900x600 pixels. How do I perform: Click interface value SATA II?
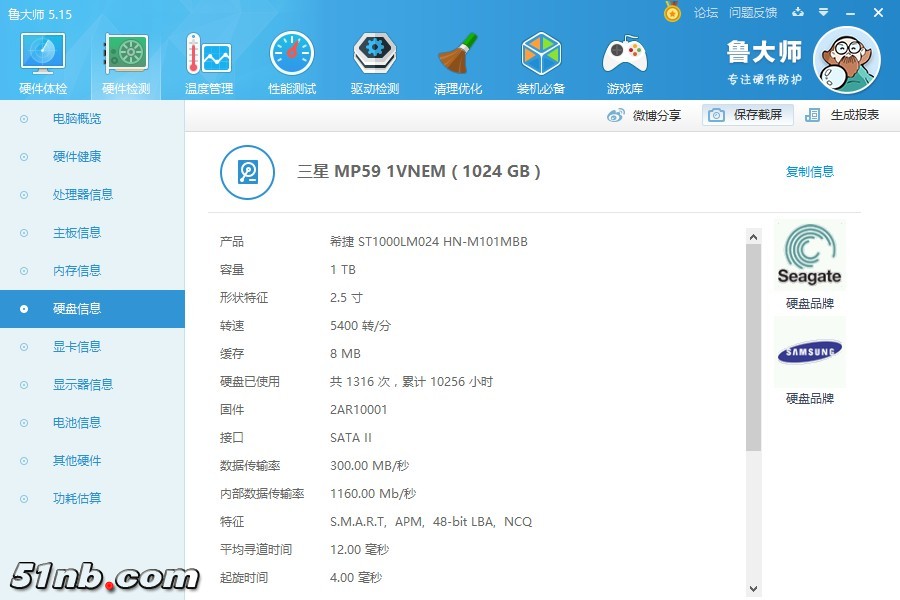tap(351, 438)
